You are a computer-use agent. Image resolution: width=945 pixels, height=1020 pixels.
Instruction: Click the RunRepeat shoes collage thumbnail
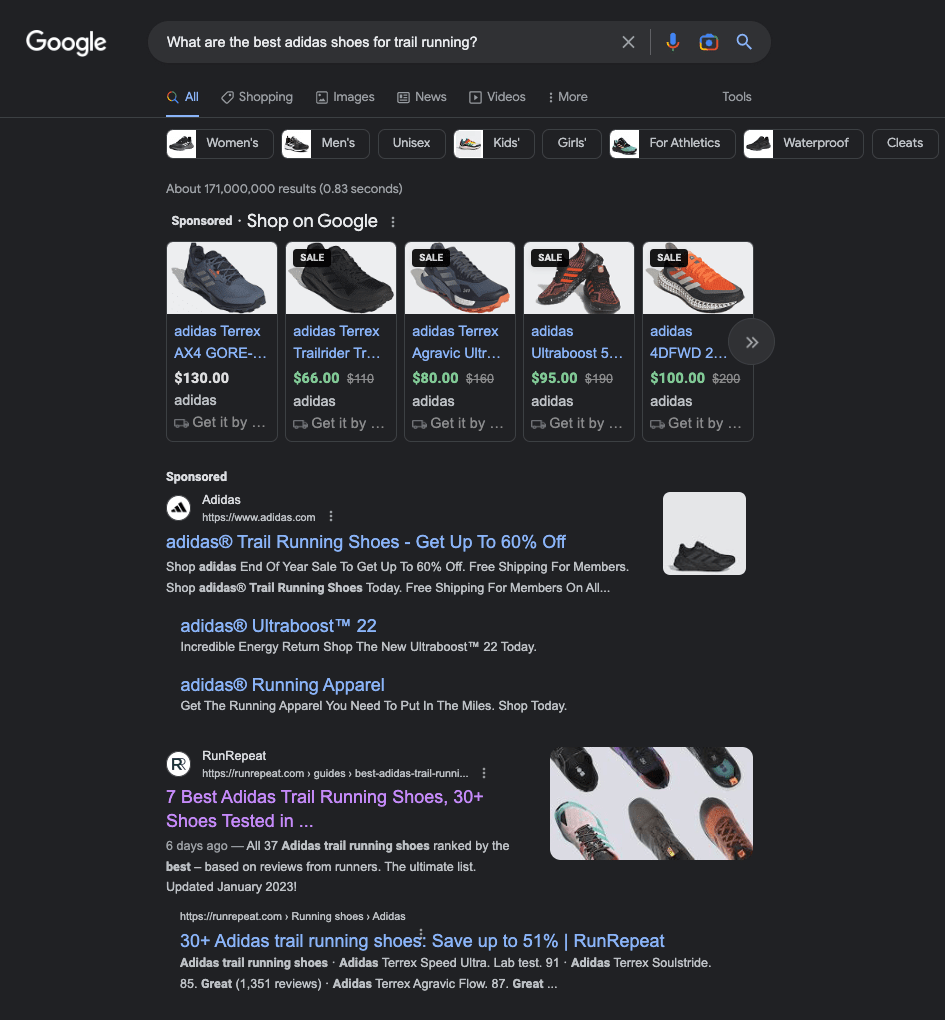coord(651,803)
